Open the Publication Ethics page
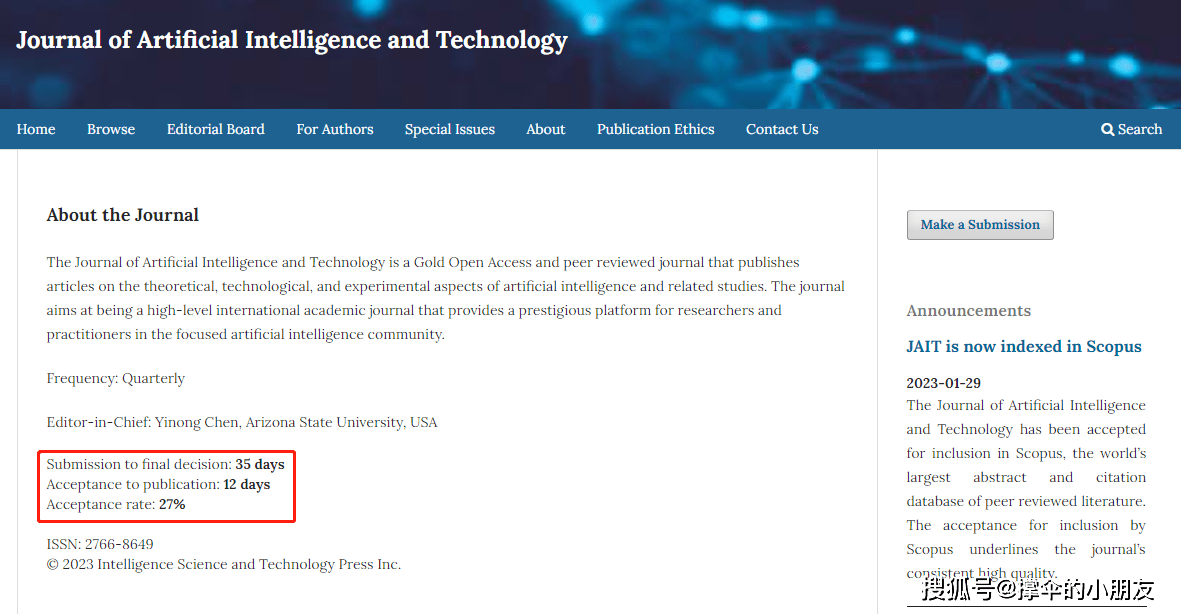 pos(656,129)
